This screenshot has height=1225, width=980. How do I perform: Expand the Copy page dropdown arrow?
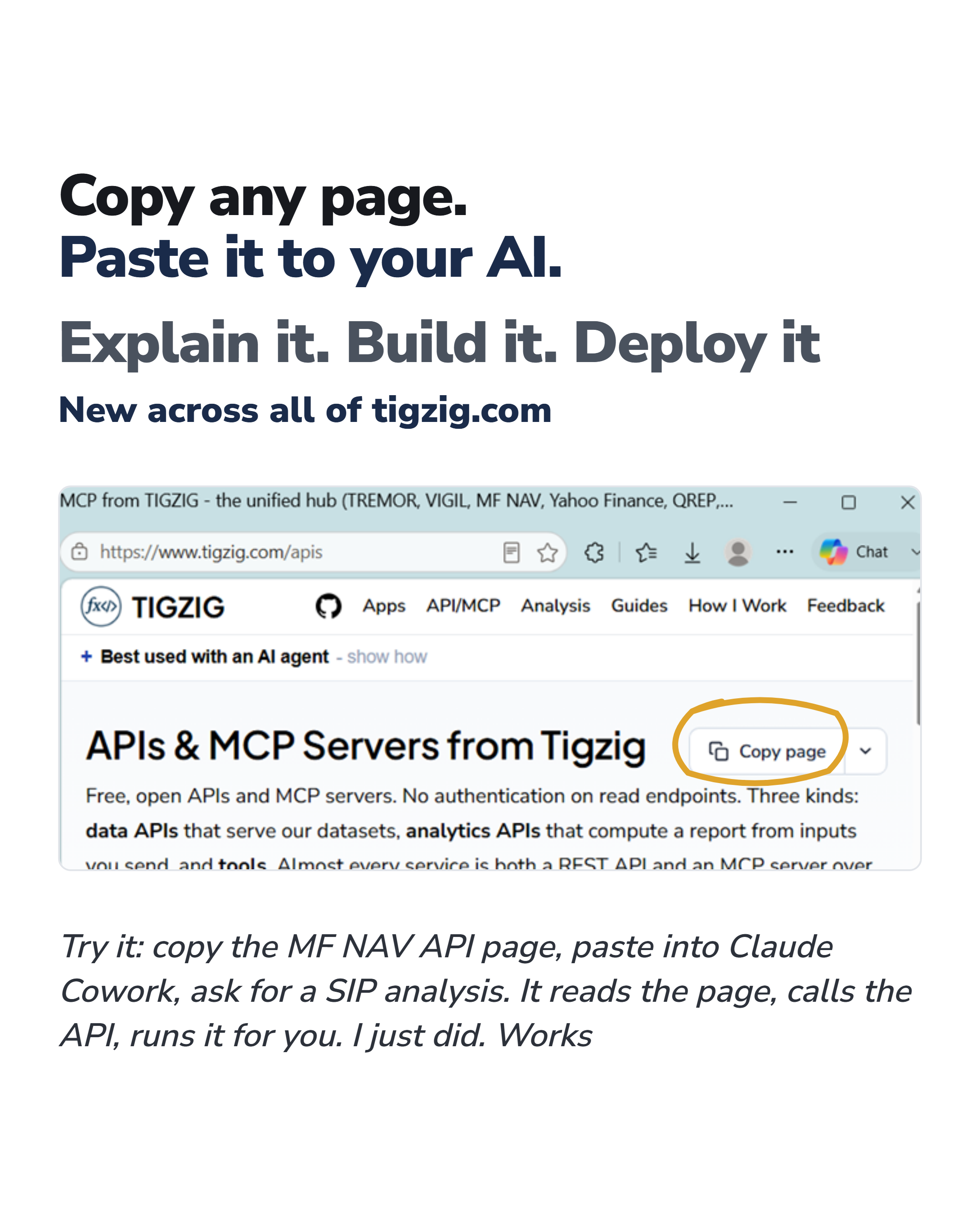pos(865,751)
